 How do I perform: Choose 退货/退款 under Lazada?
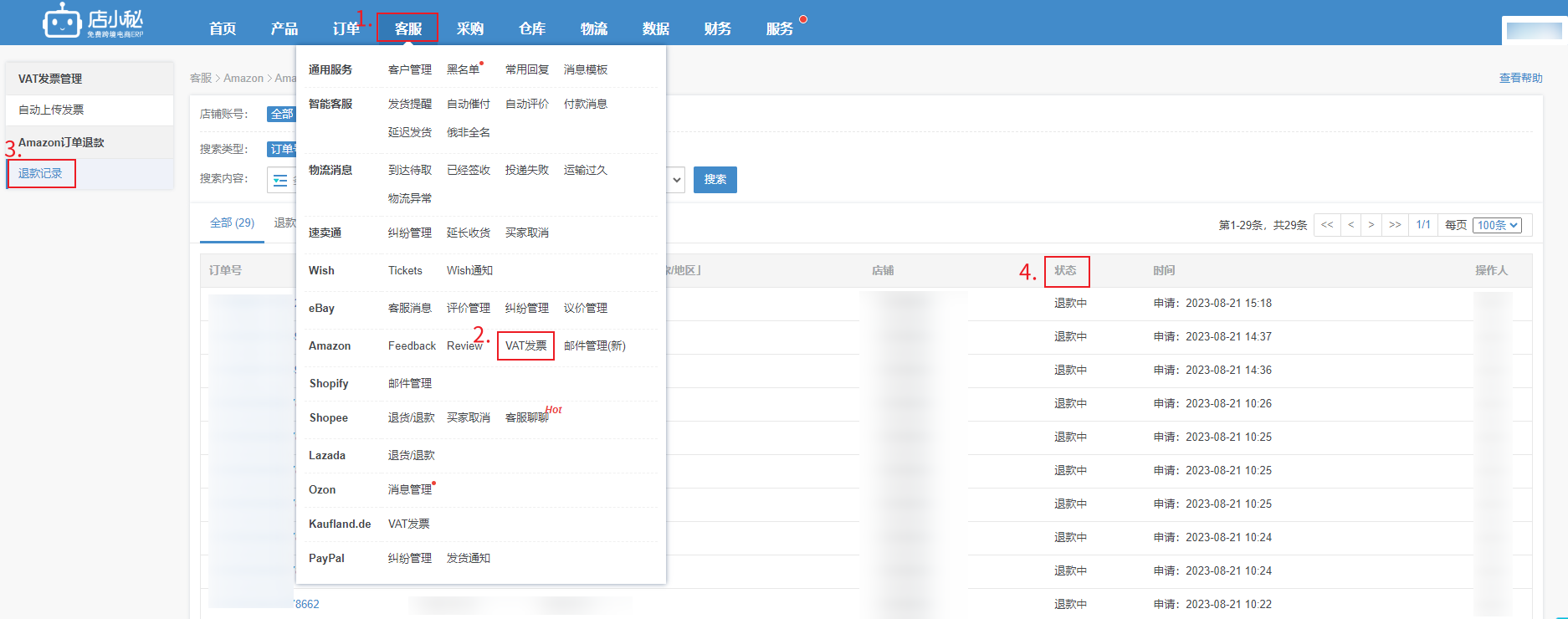coord(412,455)
